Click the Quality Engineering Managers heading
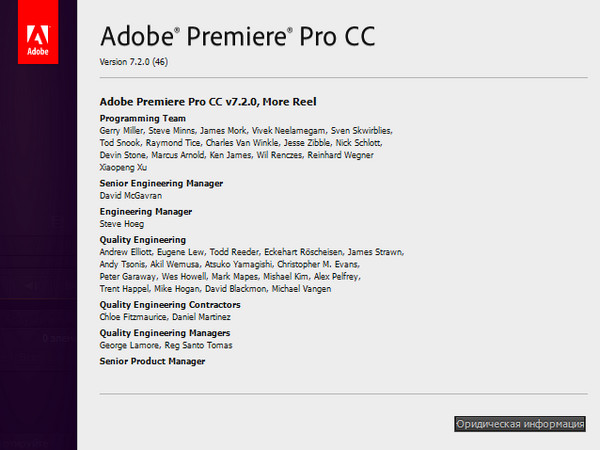The width and height of the screenshot is (600, 450). point(165,333)
